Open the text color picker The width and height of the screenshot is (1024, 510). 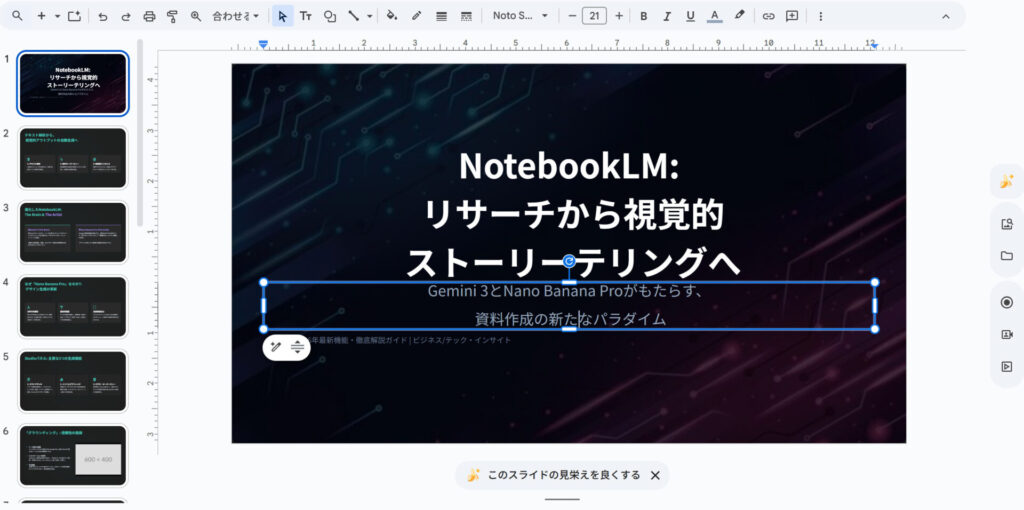(714, 16)
